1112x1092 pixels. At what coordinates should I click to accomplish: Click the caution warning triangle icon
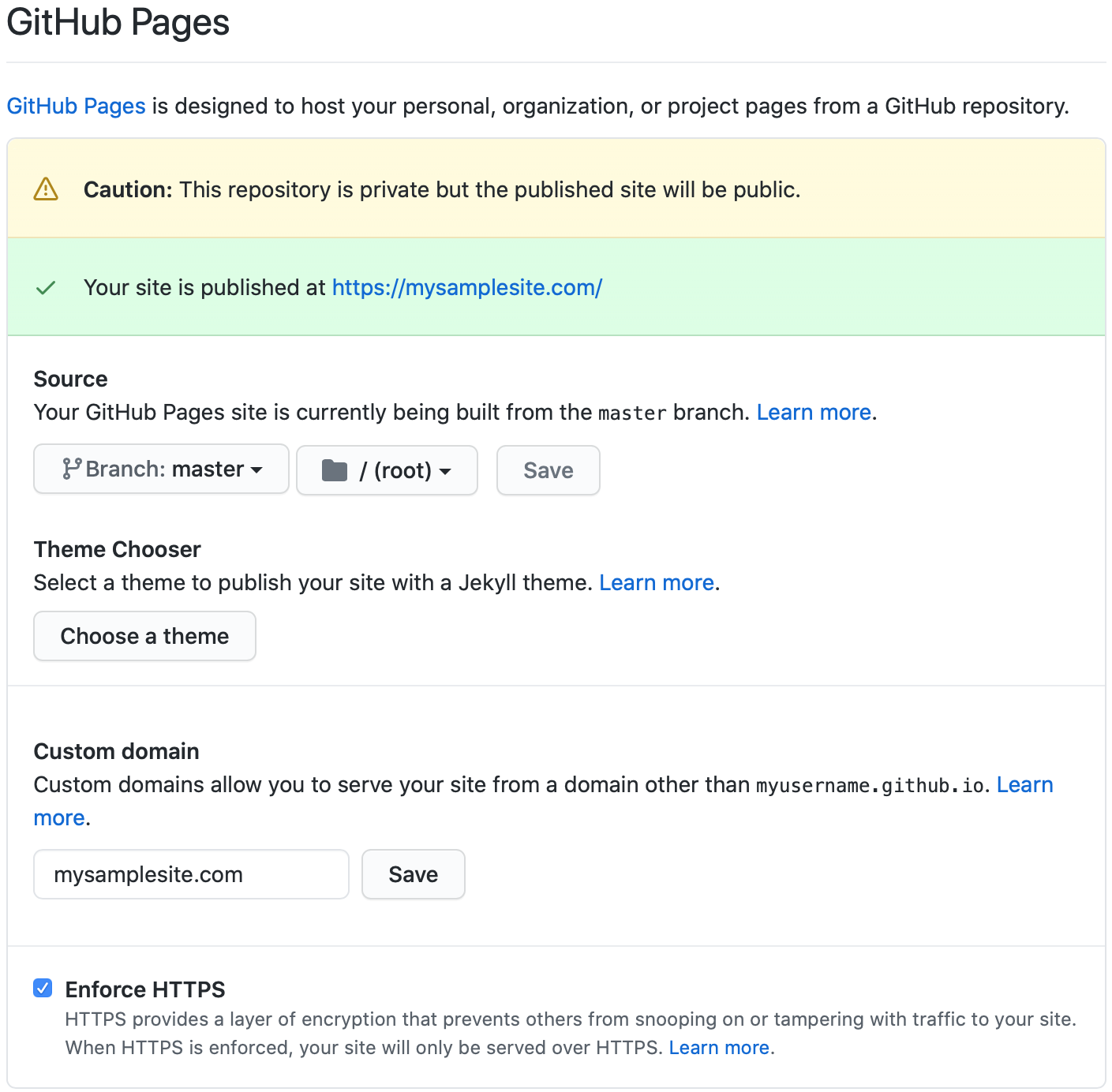point(46,189)
